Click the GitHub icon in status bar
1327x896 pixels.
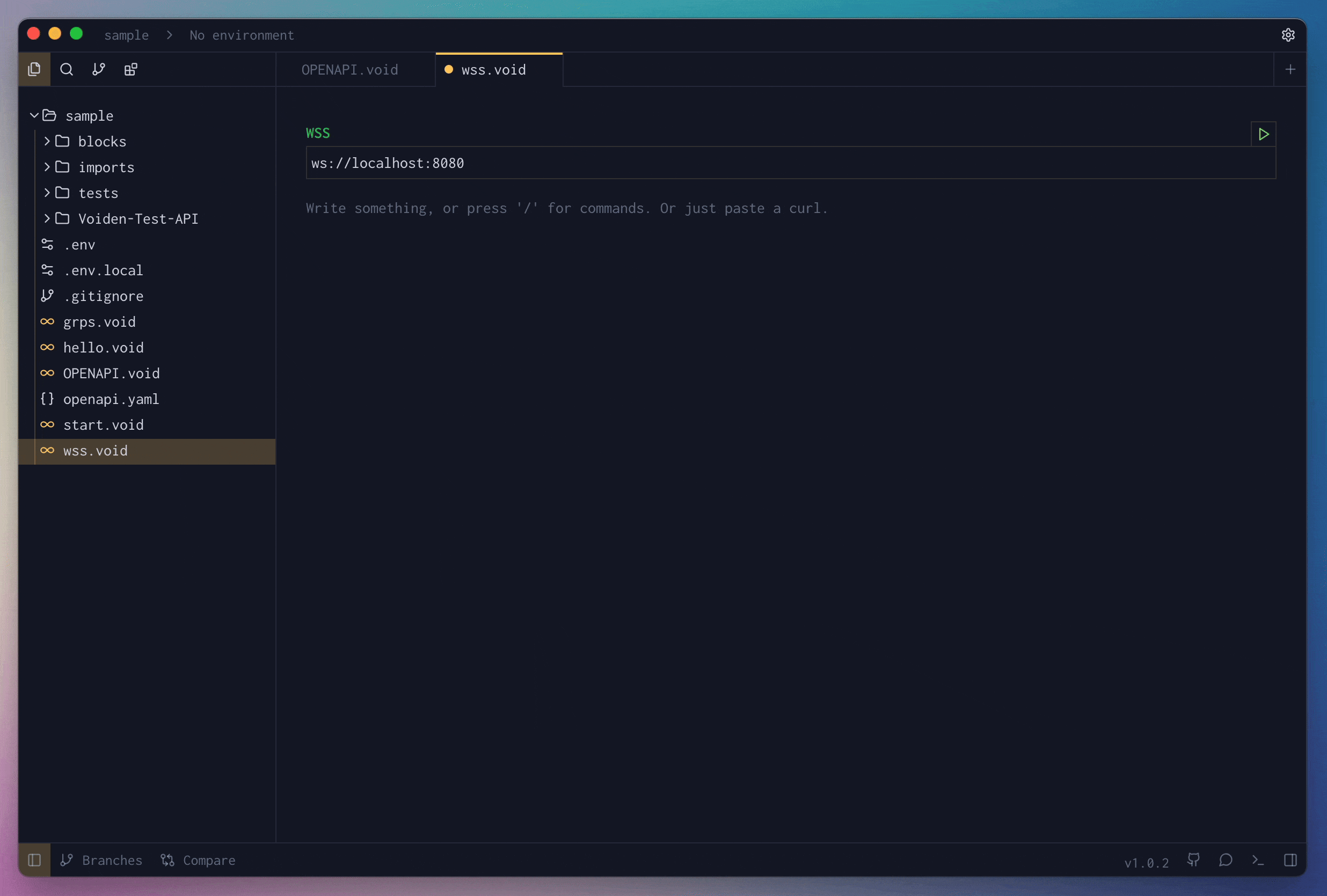tap(1193, 860)
